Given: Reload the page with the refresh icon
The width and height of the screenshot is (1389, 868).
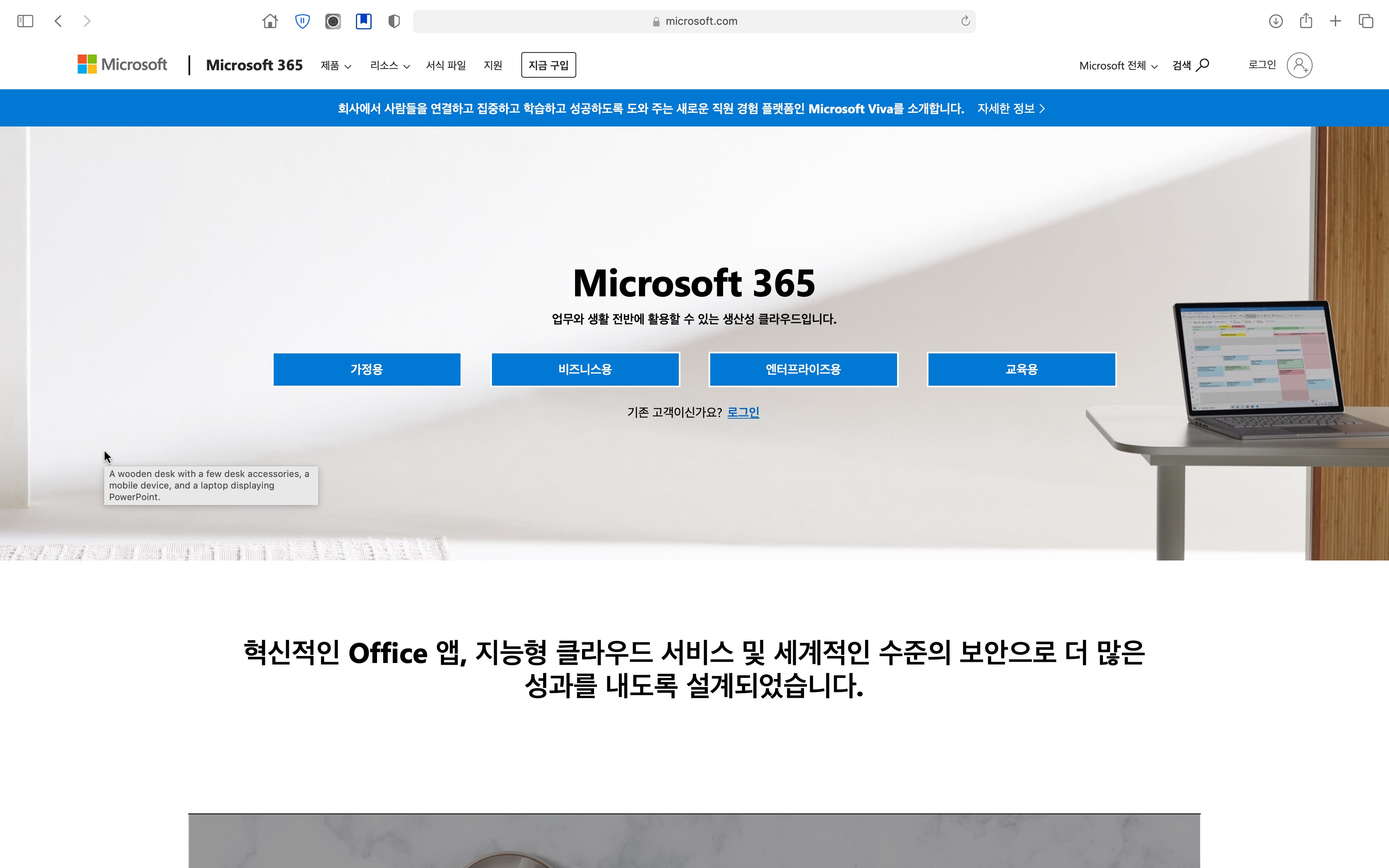Looking at the screenshot, I should (x=965, y=21).
